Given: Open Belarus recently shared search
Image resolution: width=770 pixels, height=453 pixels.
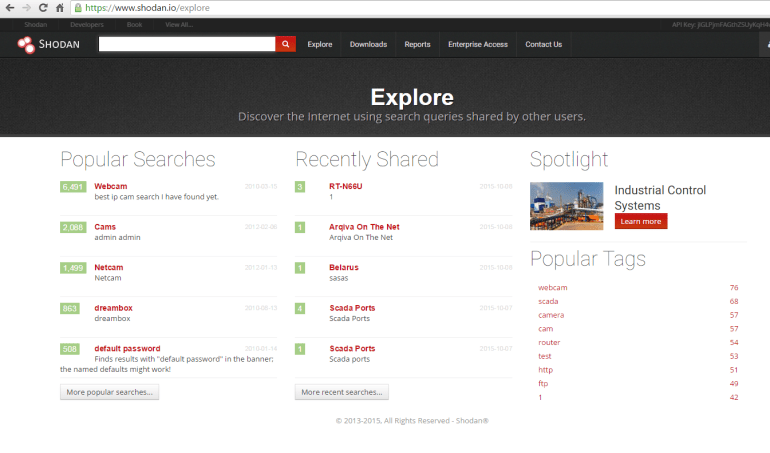Looking at the screenshot, I should [344, 267].
